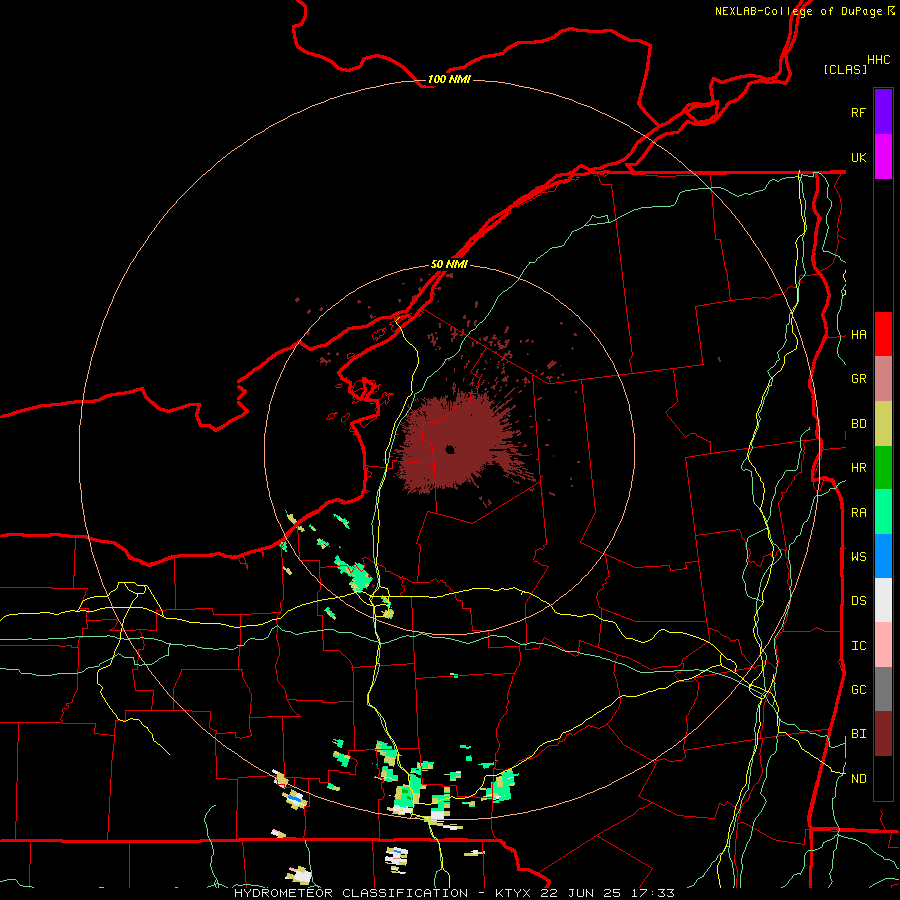Click the "100 NMI" range ring label
Viewport: 900px width, 900px height.
449,79
